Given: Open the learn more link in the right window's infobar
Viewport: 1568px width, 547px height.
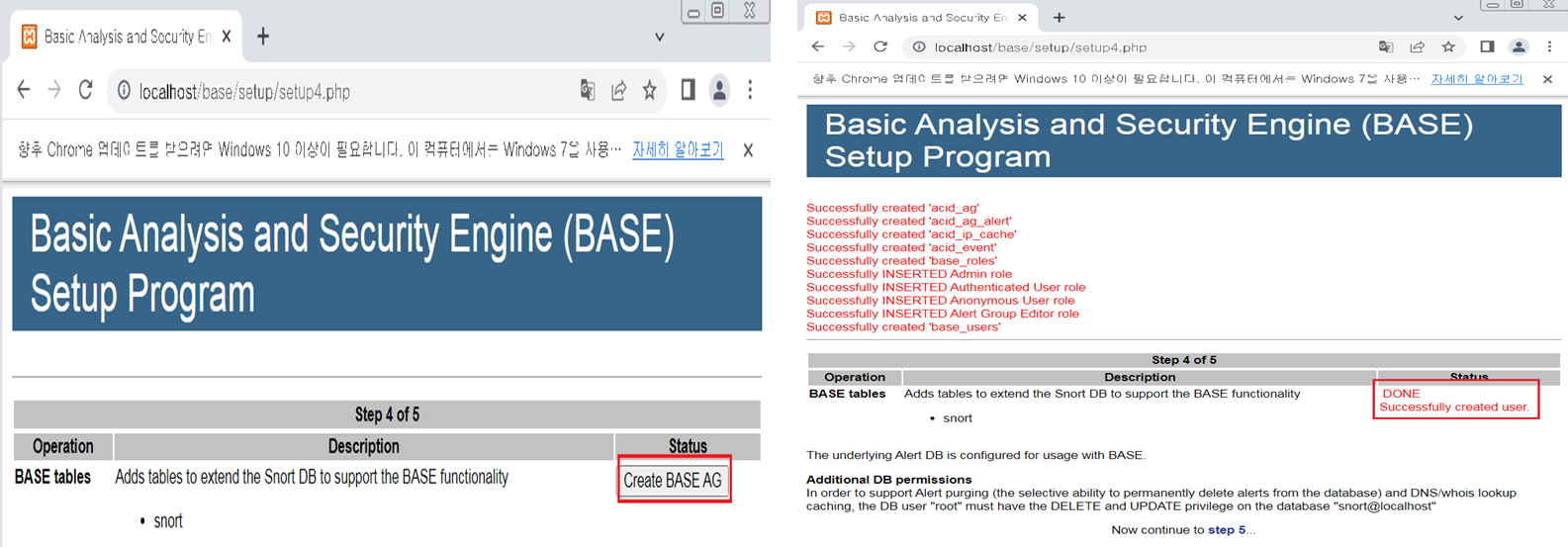Looking at the screenshot, I should [1477, 79].
